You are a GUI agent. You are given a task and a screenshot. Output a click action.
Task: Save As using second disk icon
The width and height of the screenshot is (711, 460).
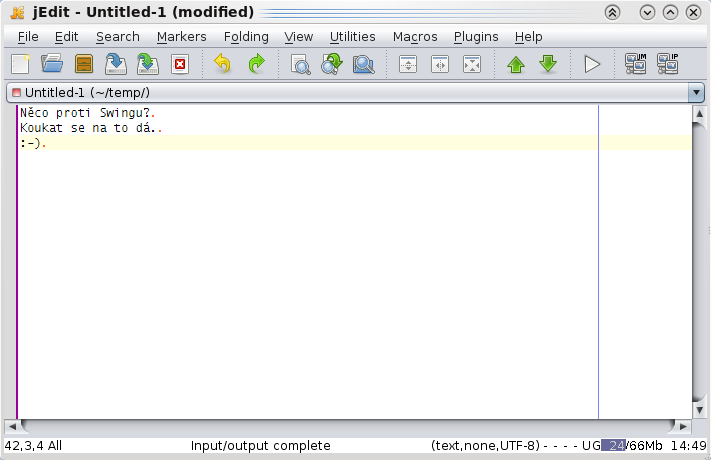[148, 64]
